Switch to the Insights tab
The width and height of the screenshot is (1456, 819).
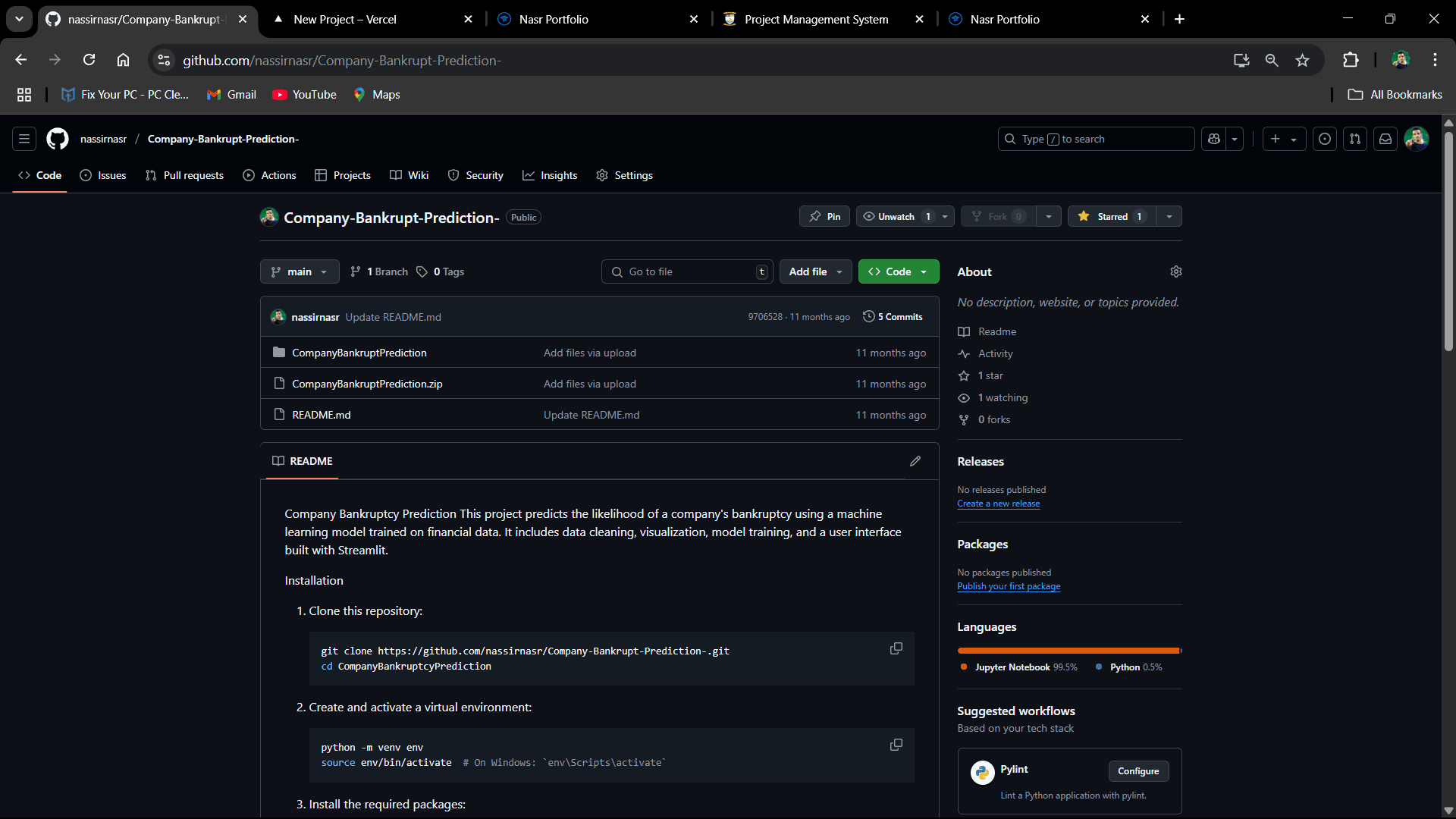pyautogui.click(x=550, y=175)
